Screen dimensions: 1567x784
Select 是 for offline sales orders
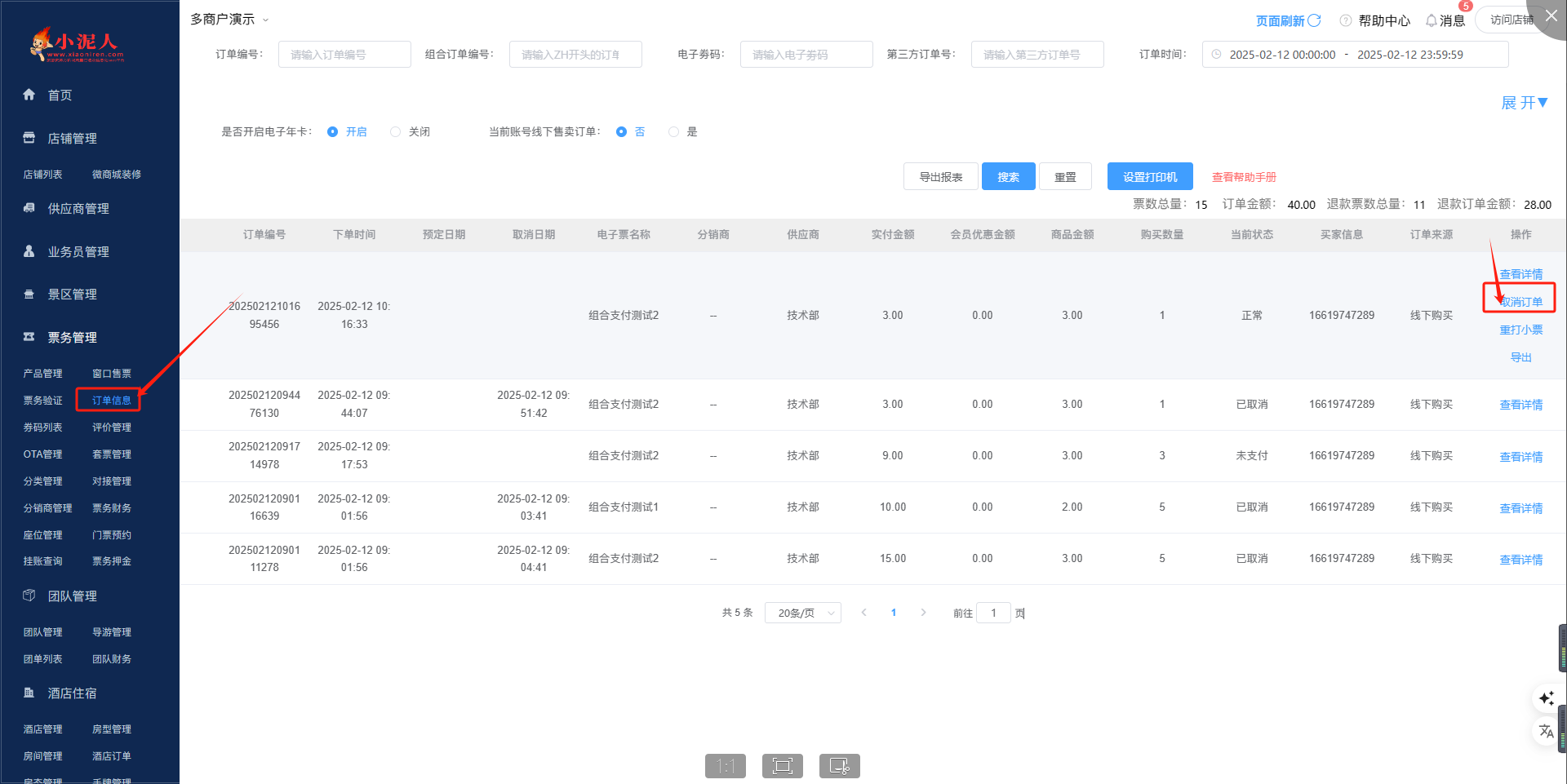(x=673, y=131)
